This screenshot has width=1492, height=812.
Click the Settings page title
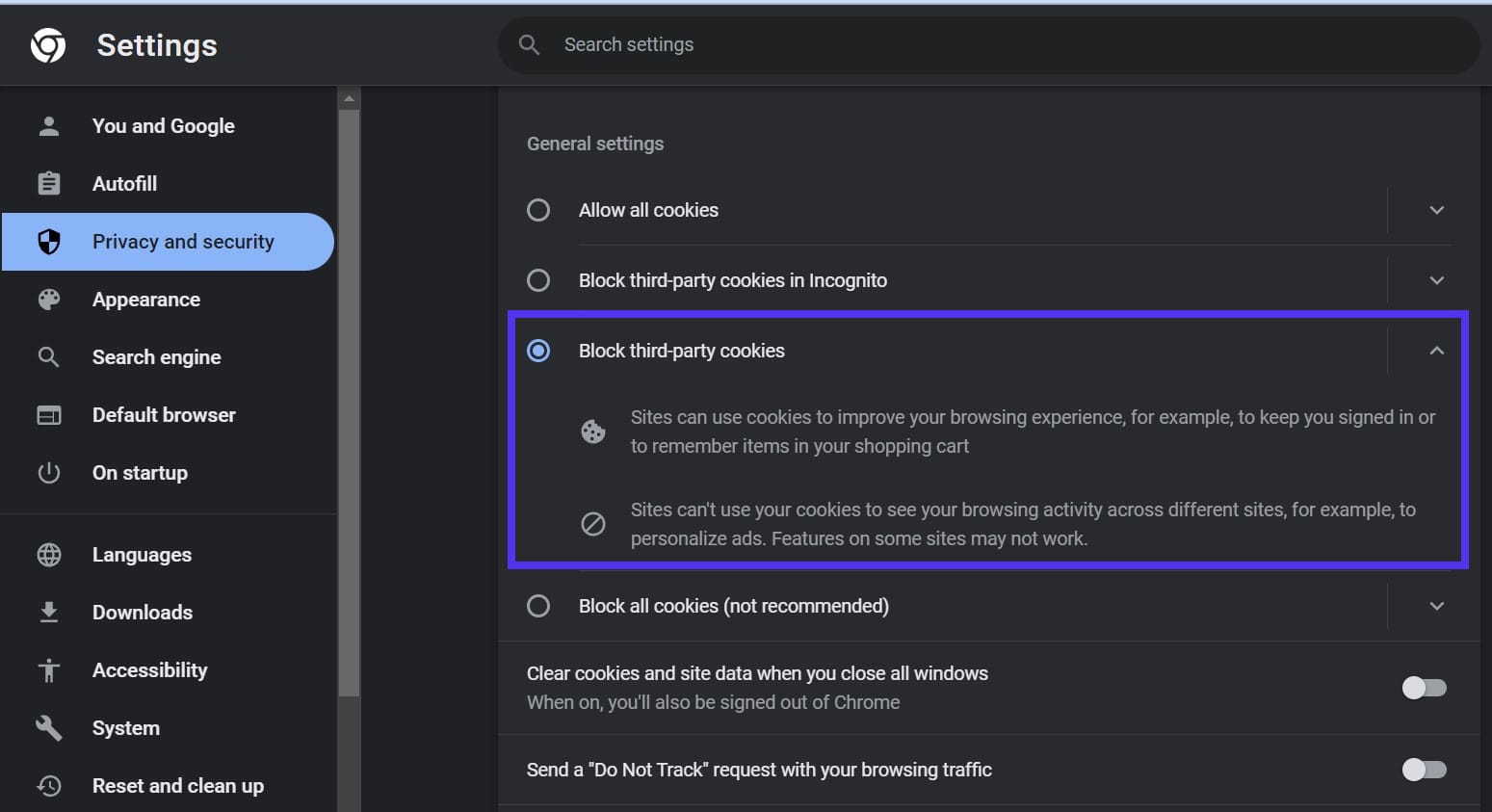pyautogui.click(x=157, y=45)
